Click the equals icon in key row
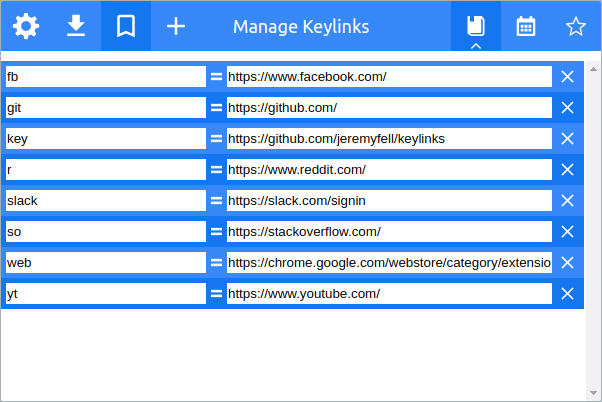Image resolution: width=602 pixels, height=402 pixels. point(216,139)
